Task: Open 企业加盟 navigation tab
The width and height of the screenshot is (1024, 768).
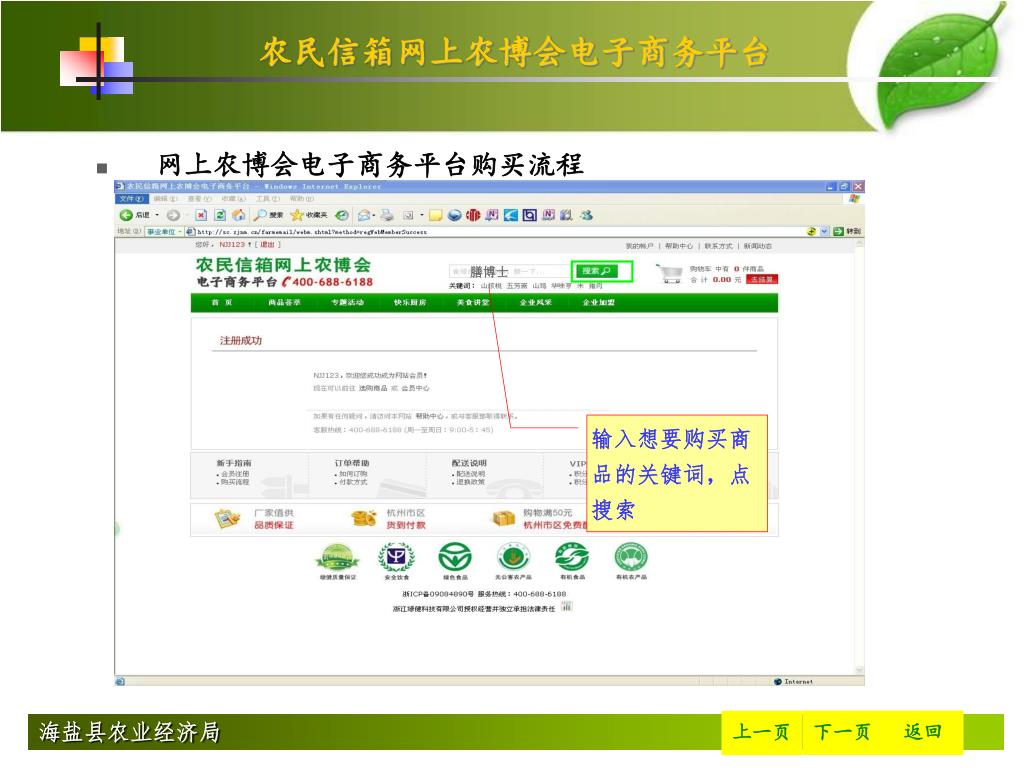Action: coord(598,302)
